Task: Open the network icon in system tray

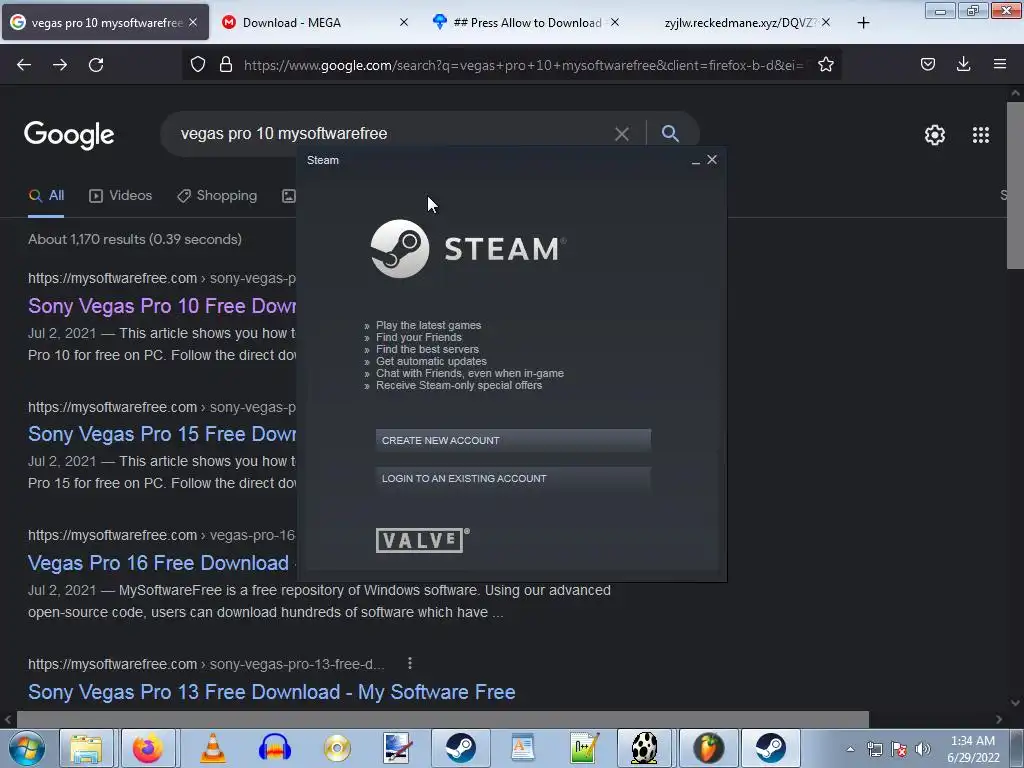Action: (x=874, y=749)
